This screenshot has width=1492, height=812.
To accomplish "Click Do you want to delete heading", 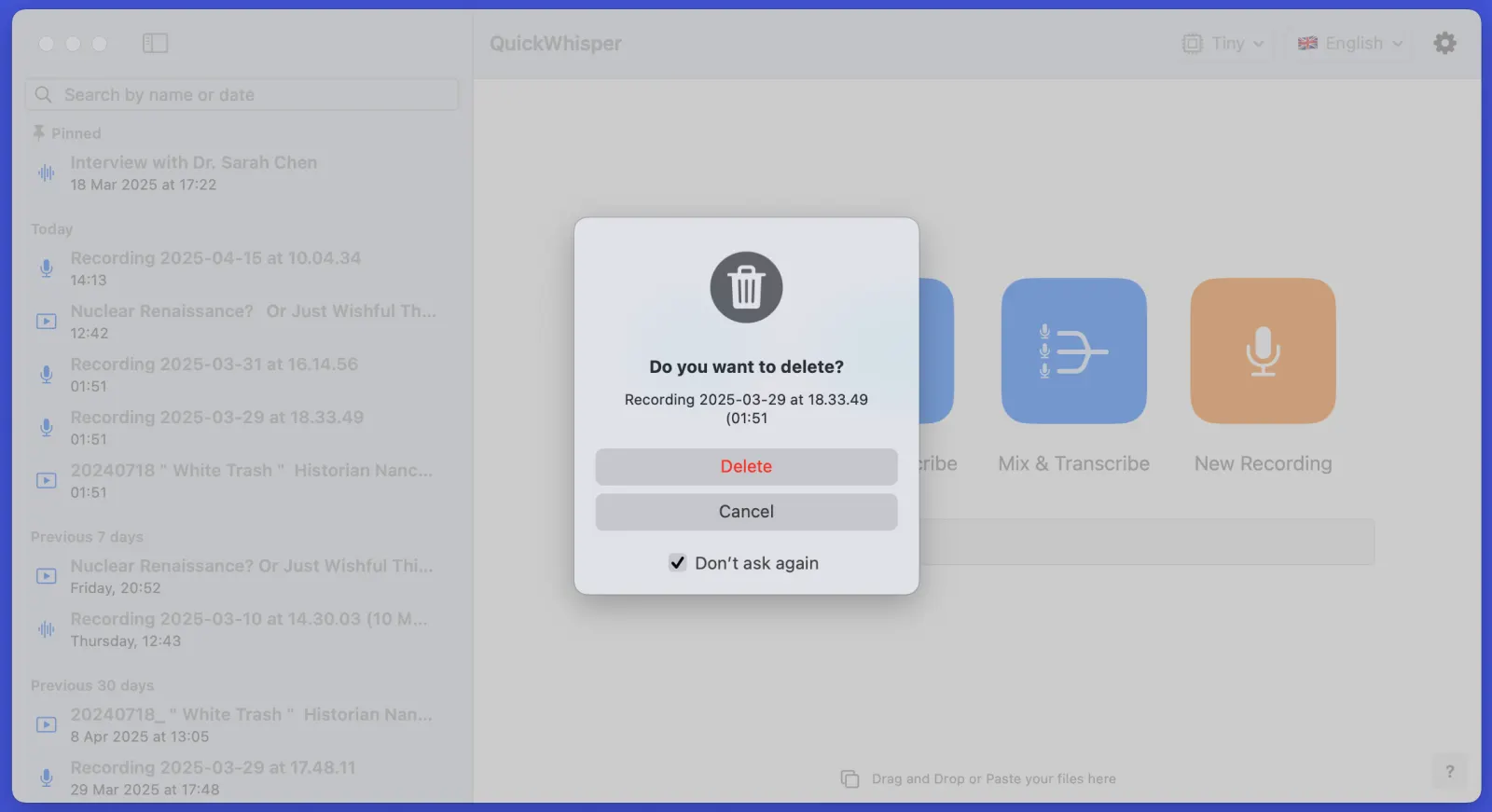I will click(746, 366).
